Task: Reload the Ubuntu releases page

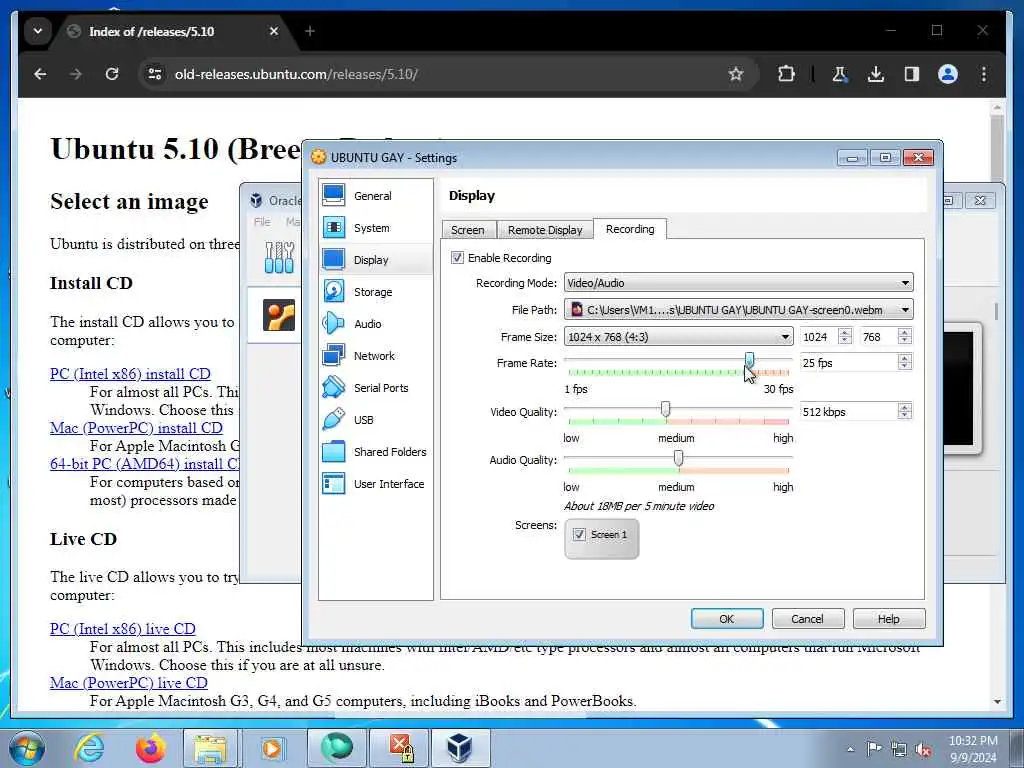Action: pos(112,74)
